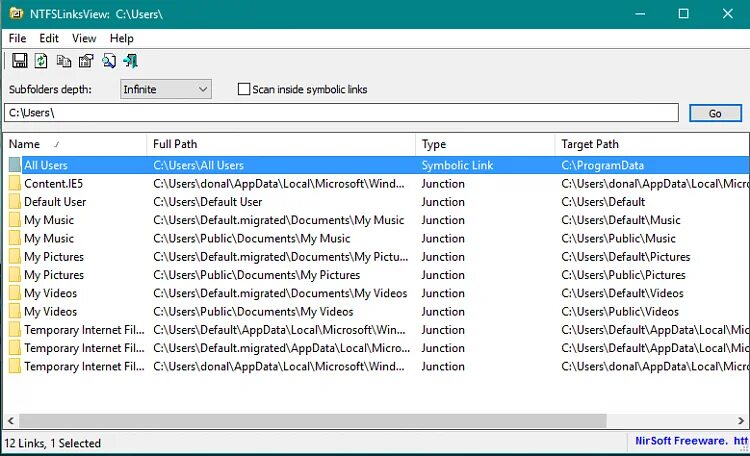Image resolution: width=750 pixels, height=456 pixels.
Task: Click the 12 Links, 1 Selected status text
Action: [53, 443]
